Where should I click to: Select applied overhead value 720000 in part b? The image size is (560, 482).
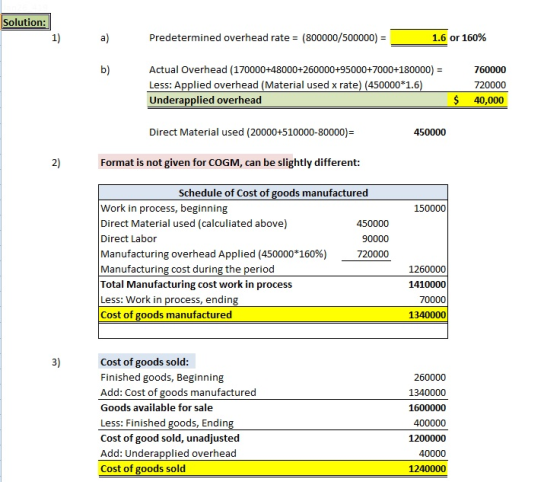click(x=490, y=85)
